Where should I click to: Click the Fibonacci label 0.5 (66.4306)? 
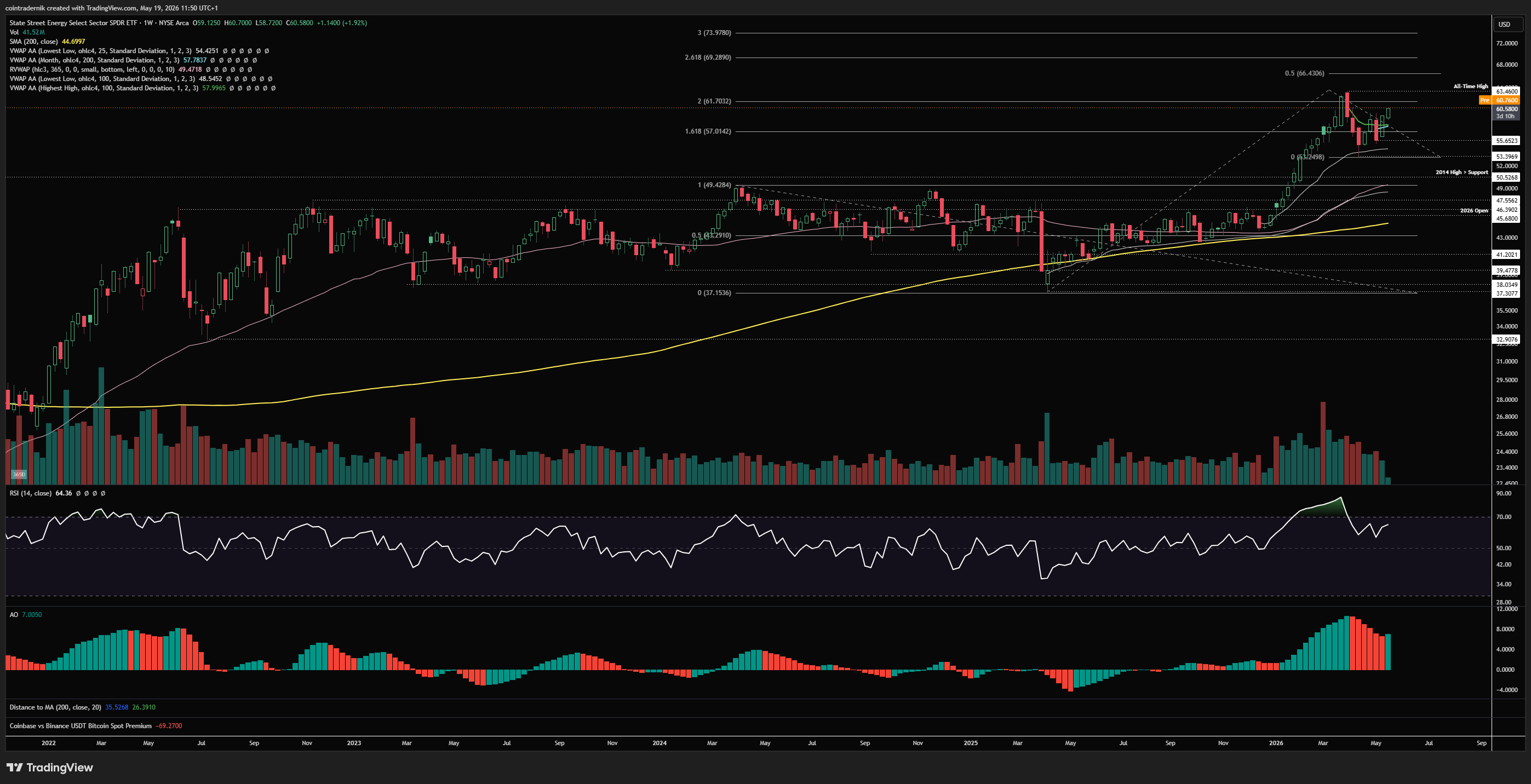[x=1305, y=74]
